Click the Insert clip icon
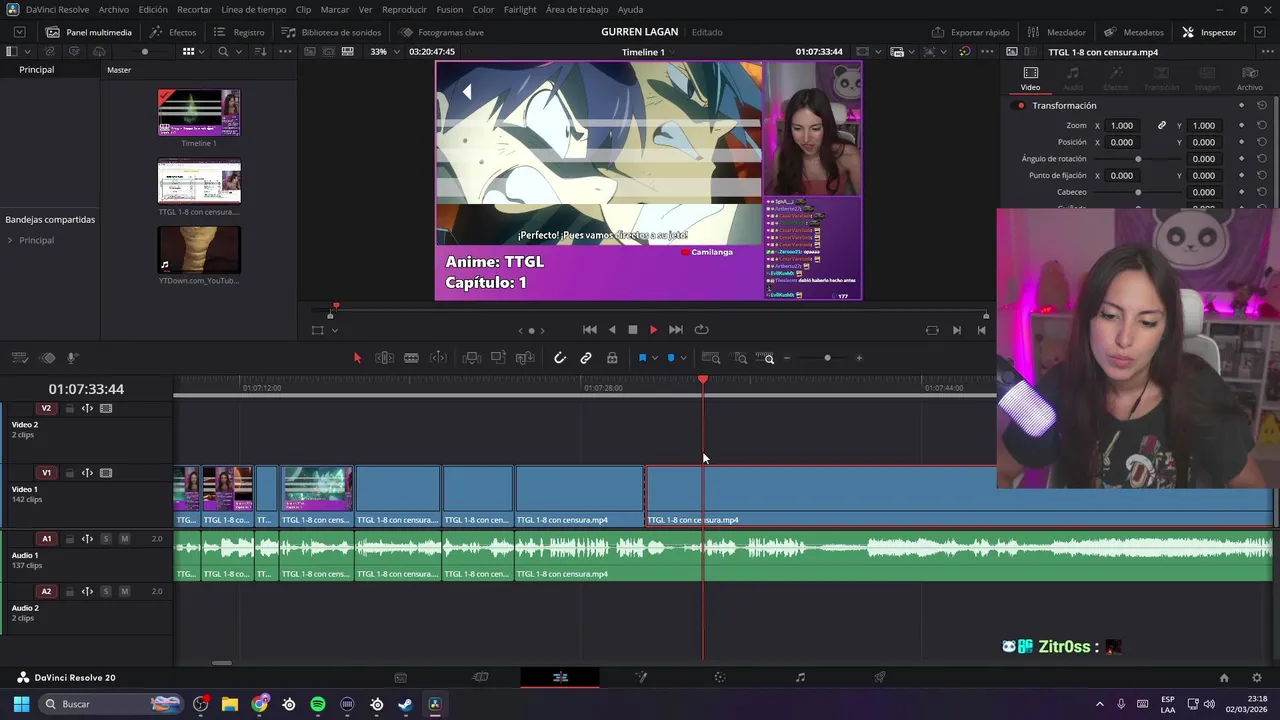 click(x=472, y=358)
